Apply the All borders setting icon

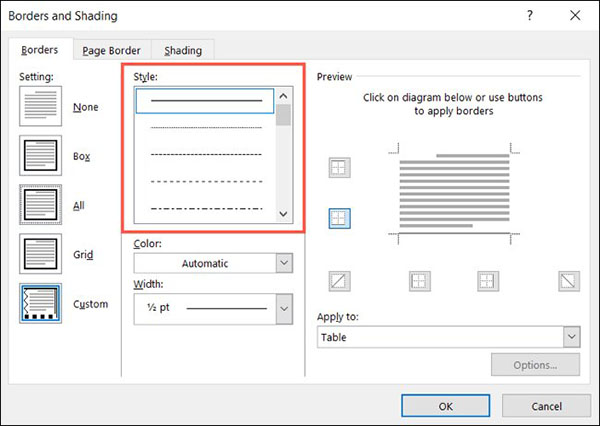[x=40, y=205]
